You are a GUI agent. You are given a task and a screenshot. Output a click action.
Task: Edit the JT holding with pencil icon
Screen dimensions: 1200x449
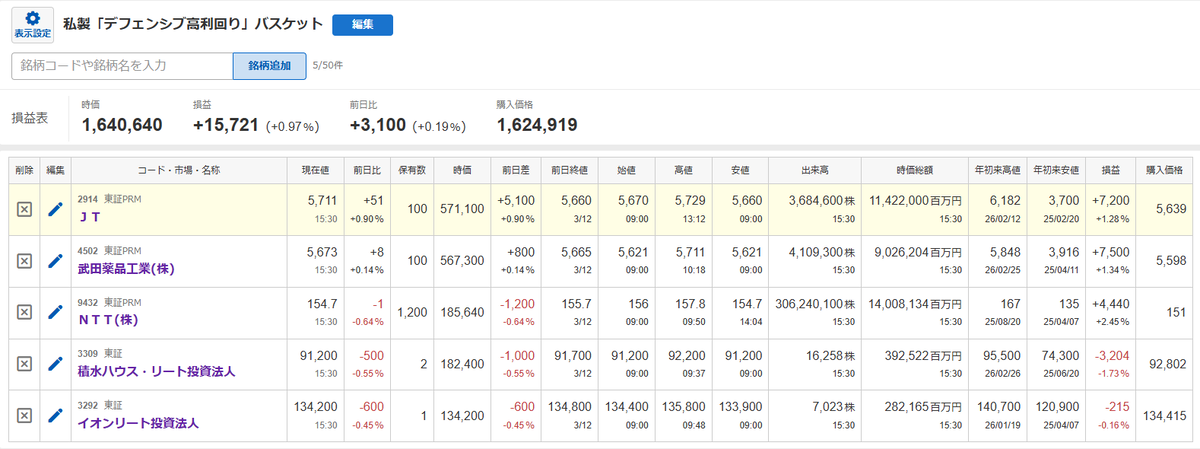(x=56, y=209)
